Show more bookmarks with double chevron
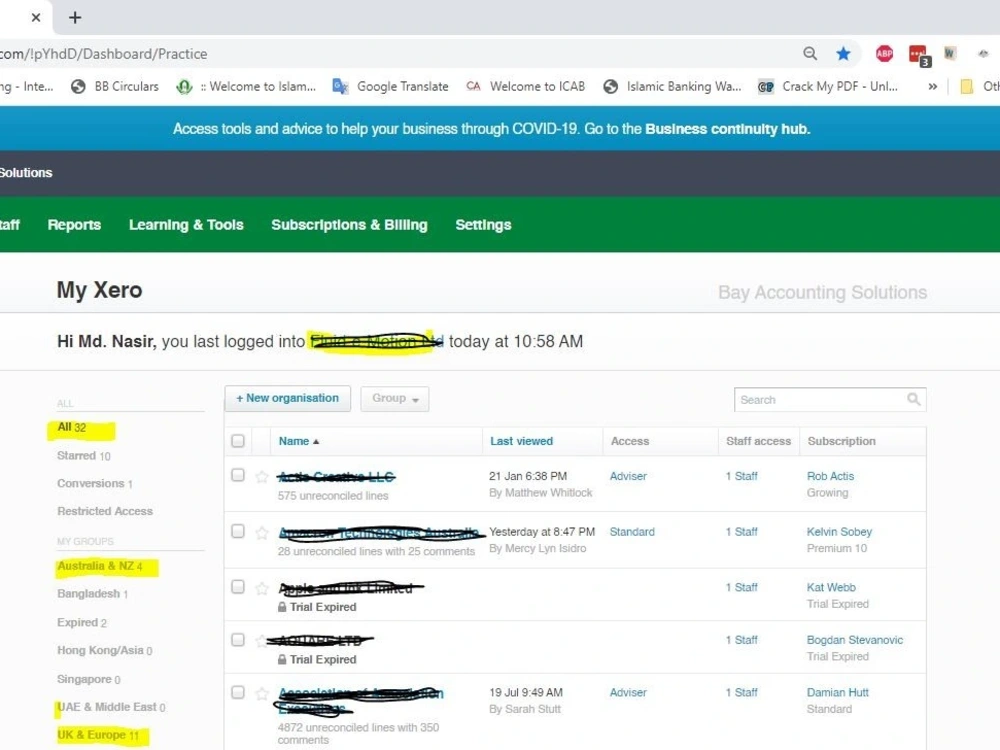The width and height of the screenshot is (1000, 750). [932, 87]
